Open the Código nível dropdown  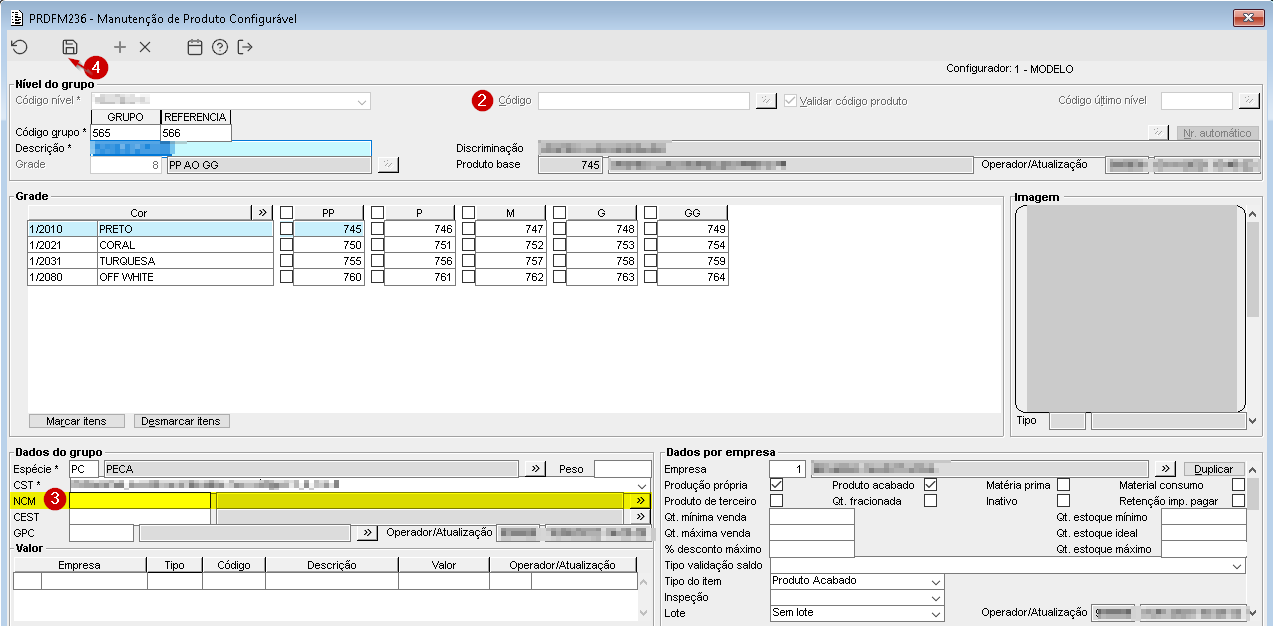(361, 101)
